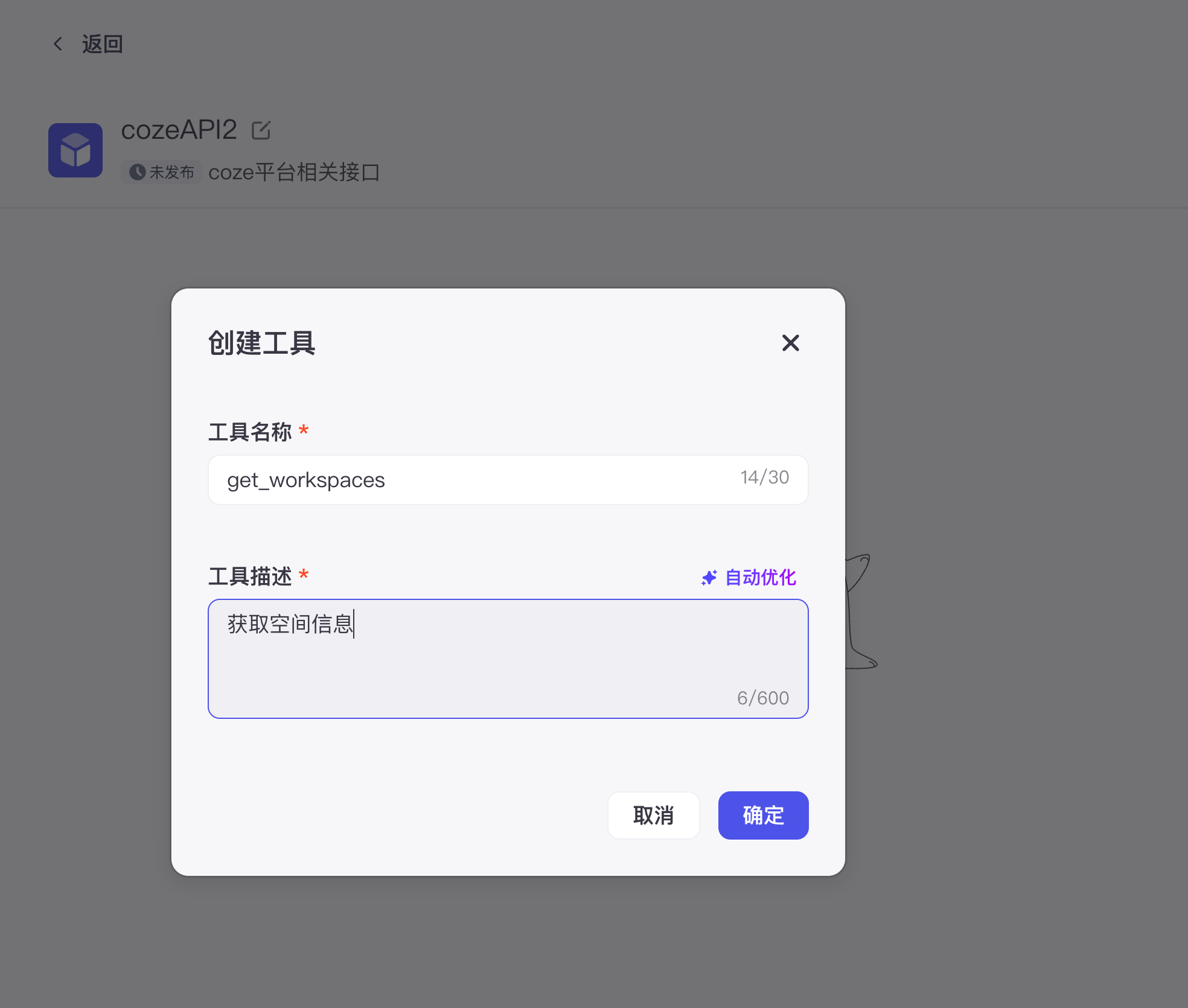Click the sparkle icon next to 自动优化
The image size is (1188, 1008).
pyautogui.click(x=709, y=578)
